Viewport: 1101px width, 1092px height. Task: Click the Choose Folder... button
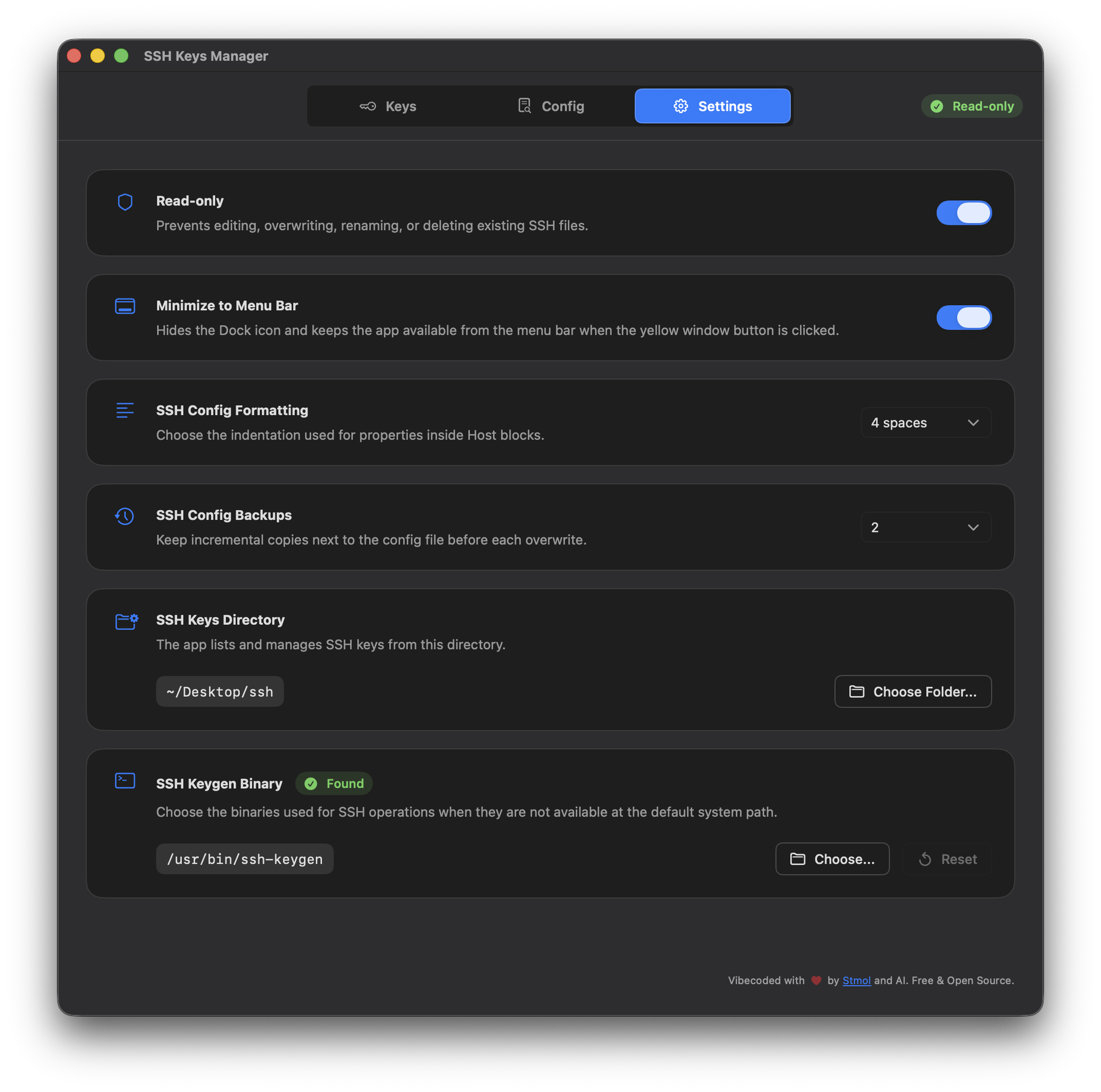point(912,691)
